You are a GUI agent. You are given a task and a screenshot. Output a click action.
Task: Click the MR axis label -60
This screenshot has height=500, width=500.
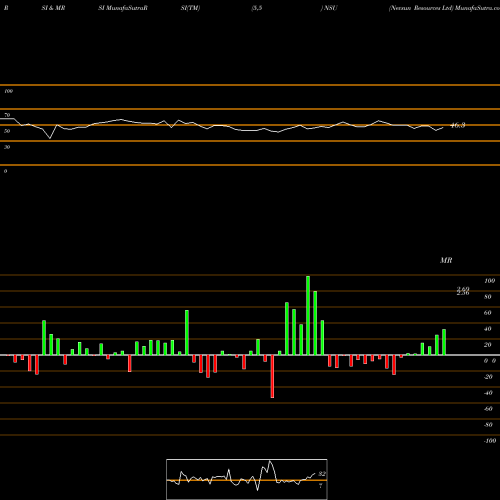tap(488, 409)
